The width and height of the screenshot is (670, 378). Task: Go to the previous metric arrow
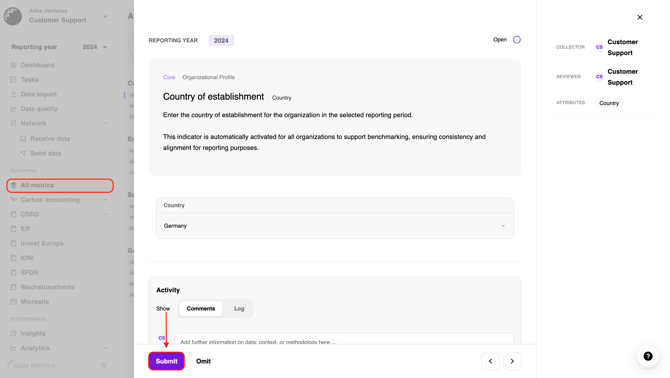point(490,361)
